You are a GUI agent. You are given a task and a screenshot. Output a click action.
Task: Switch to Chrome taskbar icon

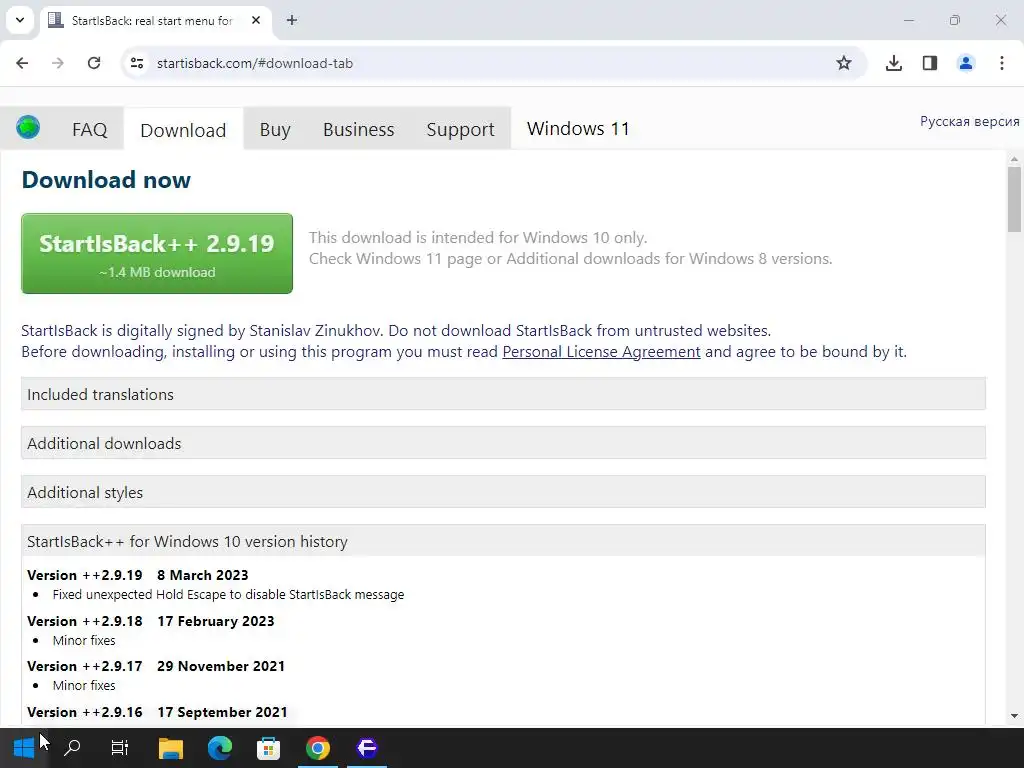point(318,748)
